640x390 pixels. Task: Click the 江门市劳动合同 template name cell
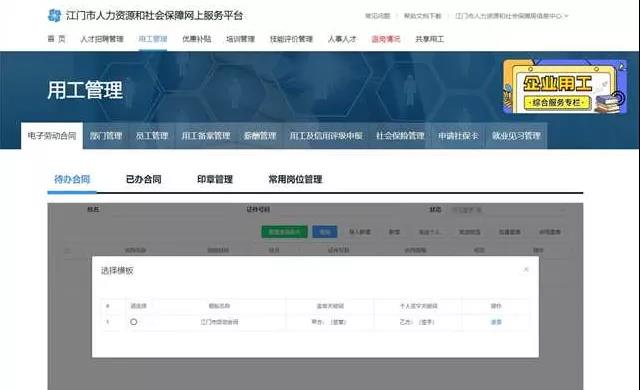pos(219,322)
